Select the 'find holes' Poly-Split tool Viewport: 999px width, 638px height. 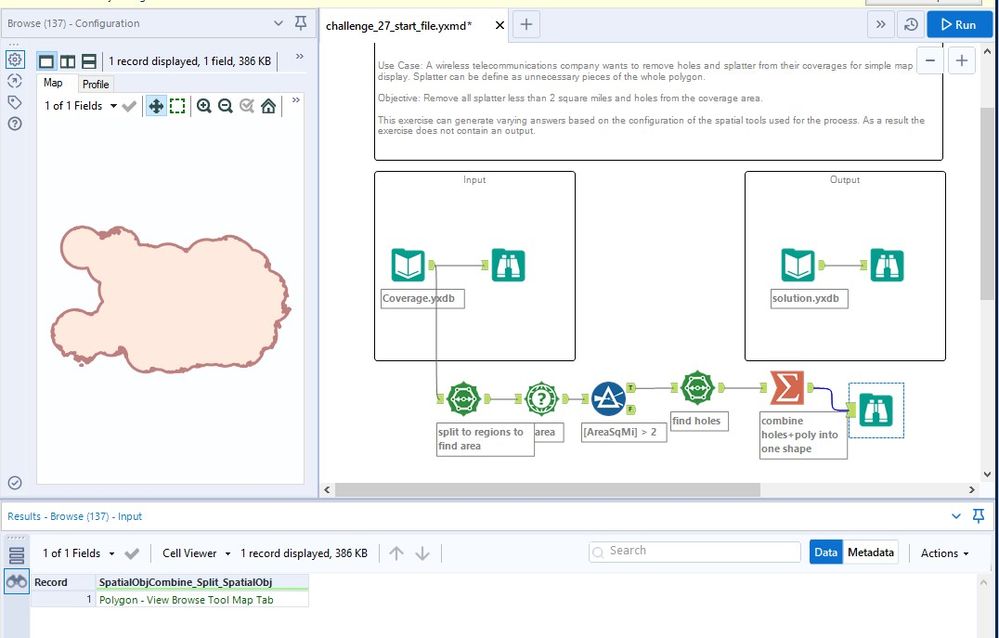click(x=698, y=388)
